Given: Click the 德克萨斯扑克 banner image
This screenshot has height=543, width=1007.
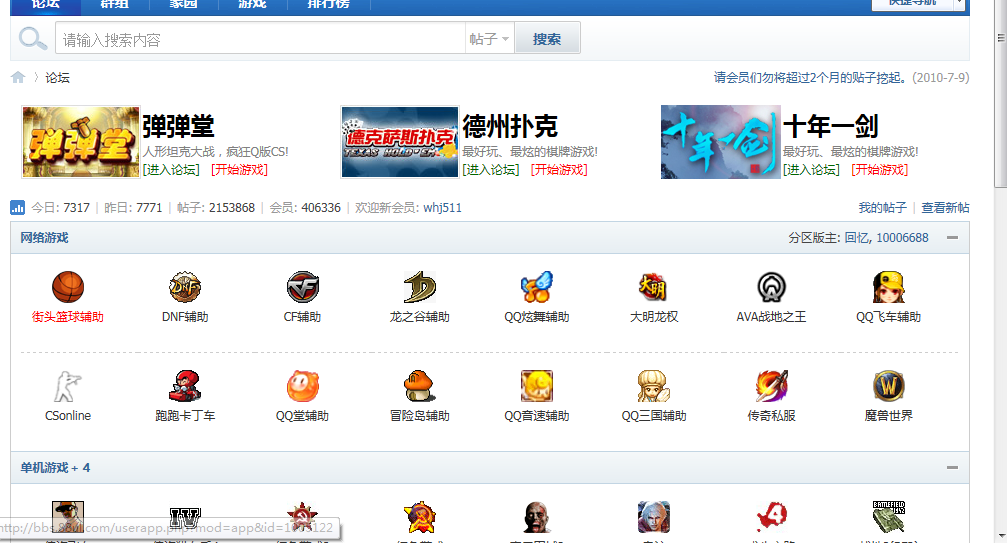Looking at the screenshot, I should tap(399, 142).
